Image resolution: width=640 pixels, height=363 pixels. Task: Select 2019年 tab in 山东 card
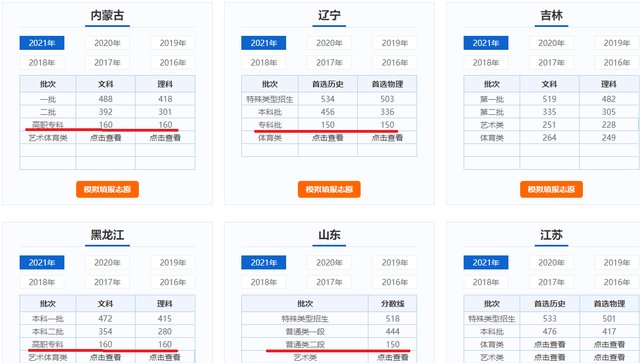pos(395,263)
